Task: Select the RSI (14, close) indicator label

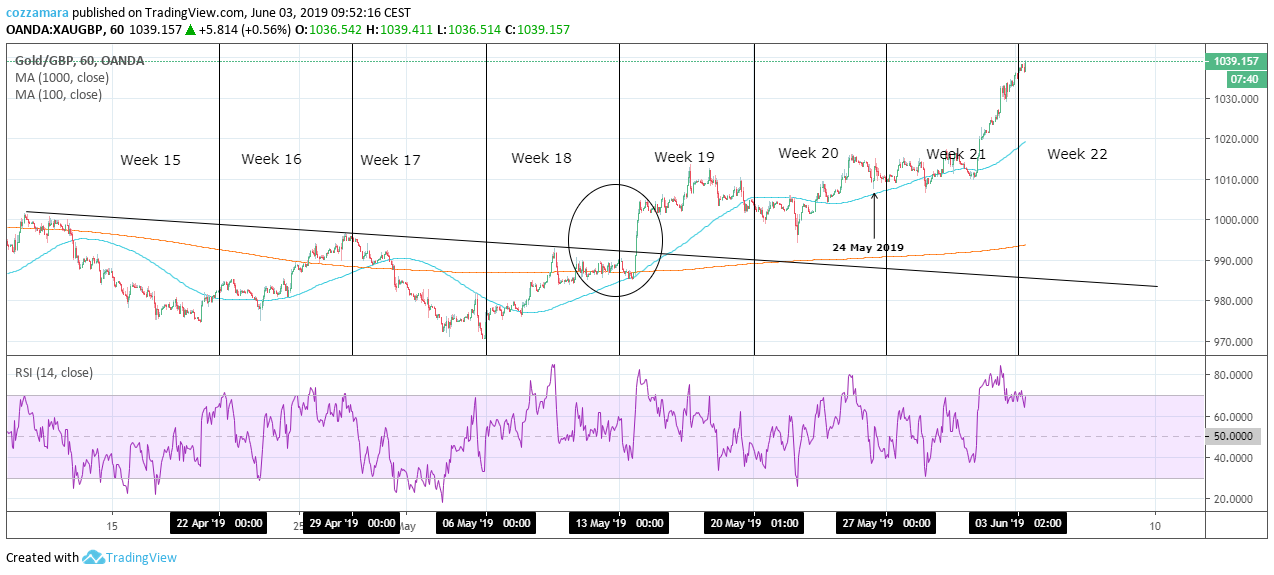Action: 53,373
